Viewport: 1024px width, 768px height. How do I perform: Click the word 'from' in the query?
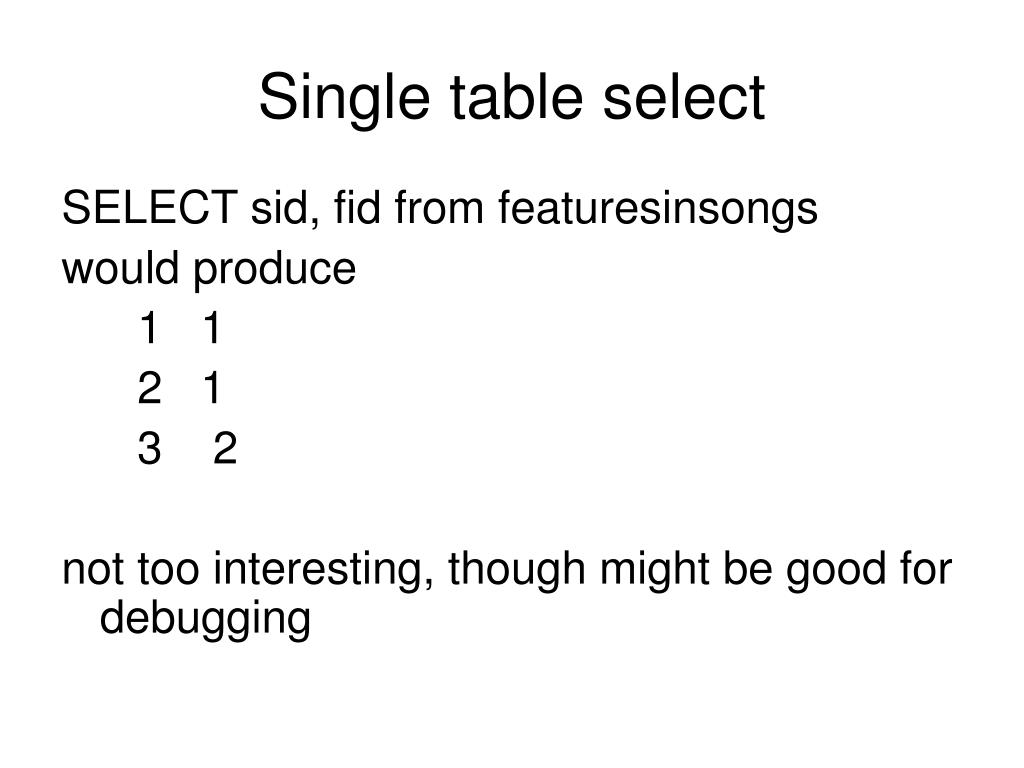(439, 207)
